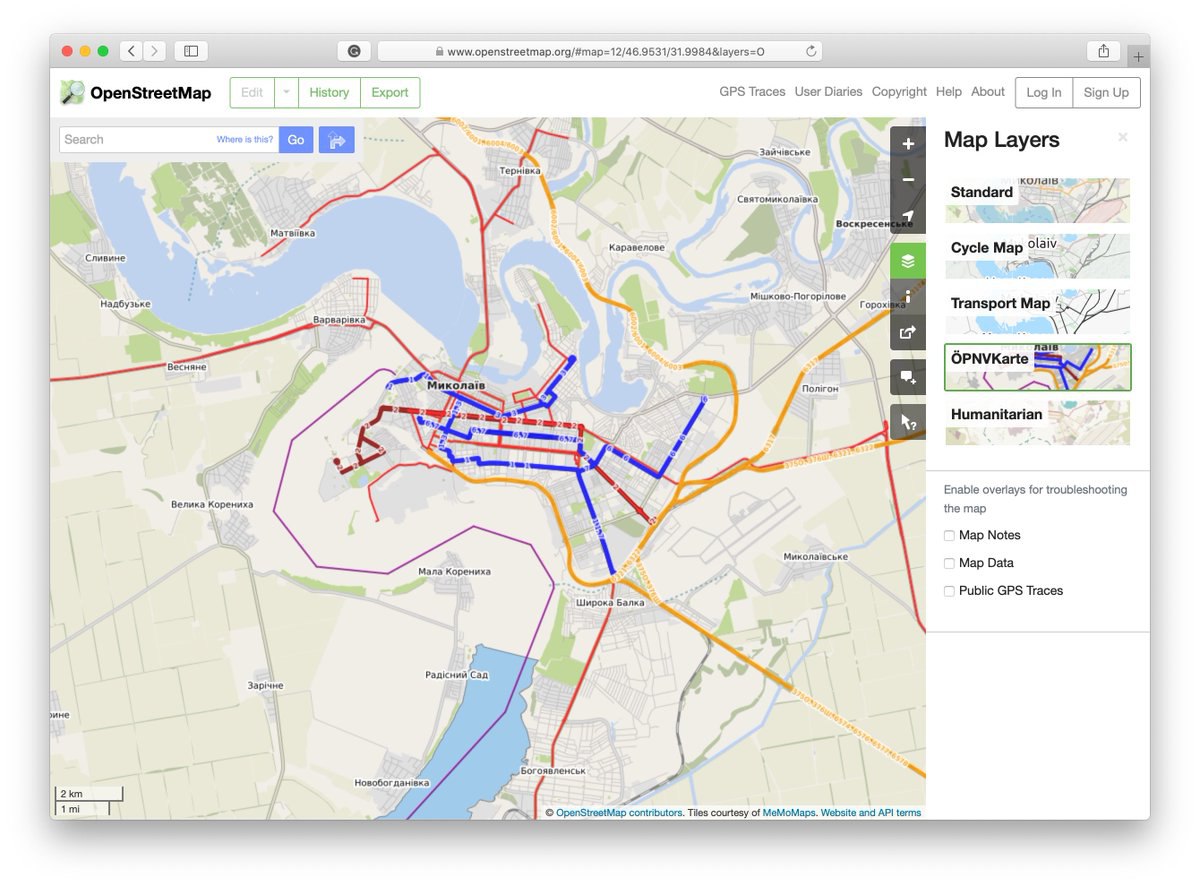Image resolution: width=1200 pixels, height=886 pixels.
Task: Close the Map Layers panel
Action: point(1123,137)
